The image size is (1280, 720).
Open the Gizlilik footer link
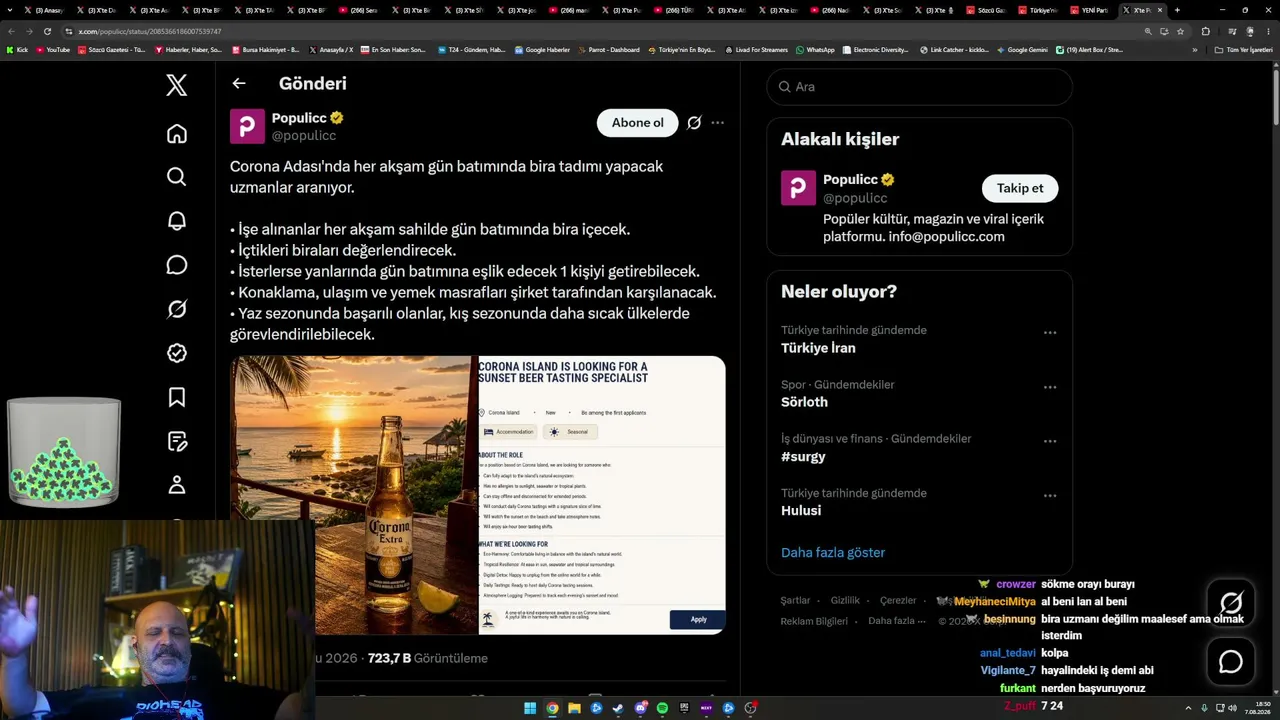point(845,600)
